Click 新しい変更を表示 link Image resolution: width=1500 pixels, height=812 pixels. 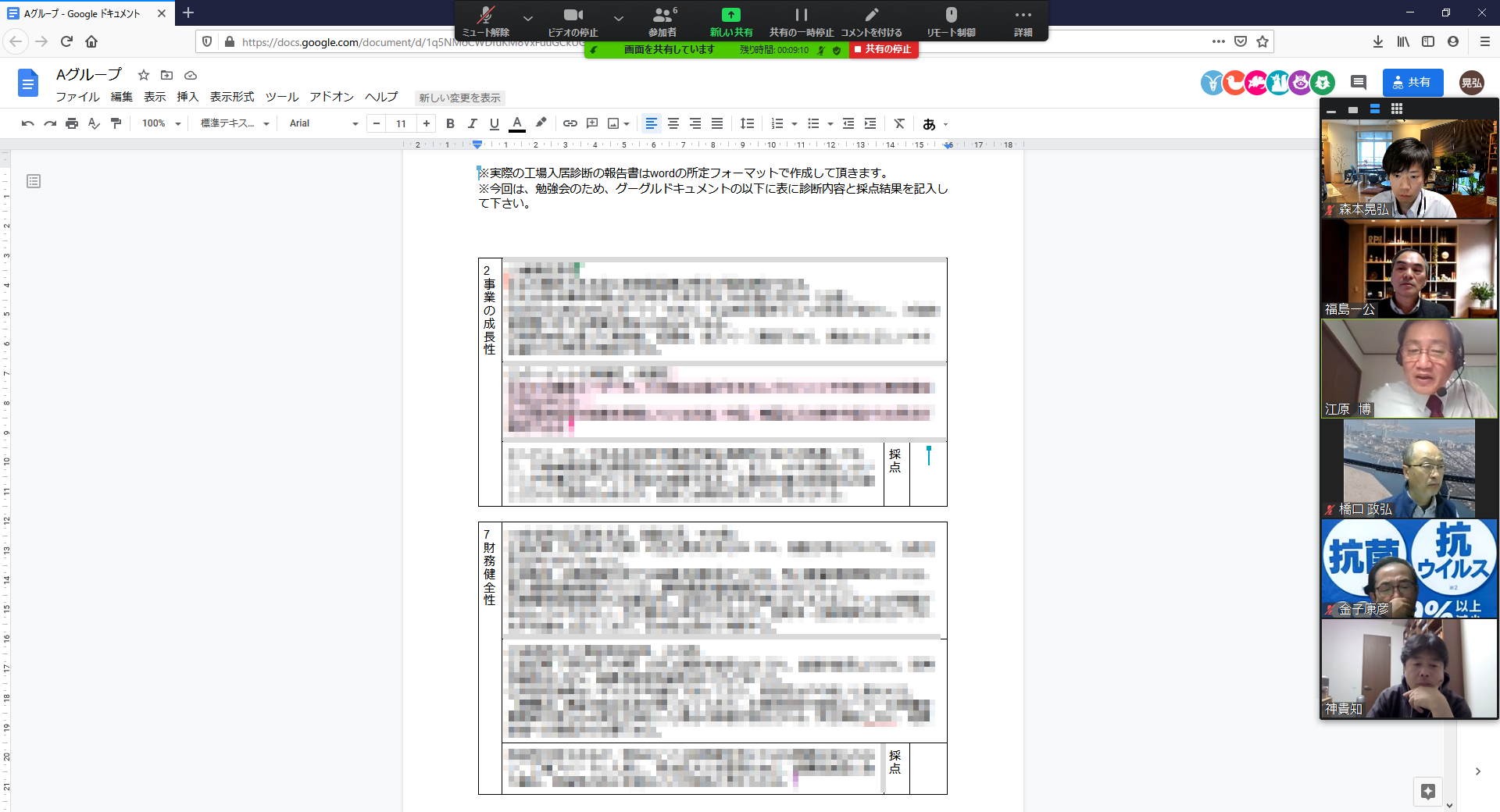pos(459,98)
